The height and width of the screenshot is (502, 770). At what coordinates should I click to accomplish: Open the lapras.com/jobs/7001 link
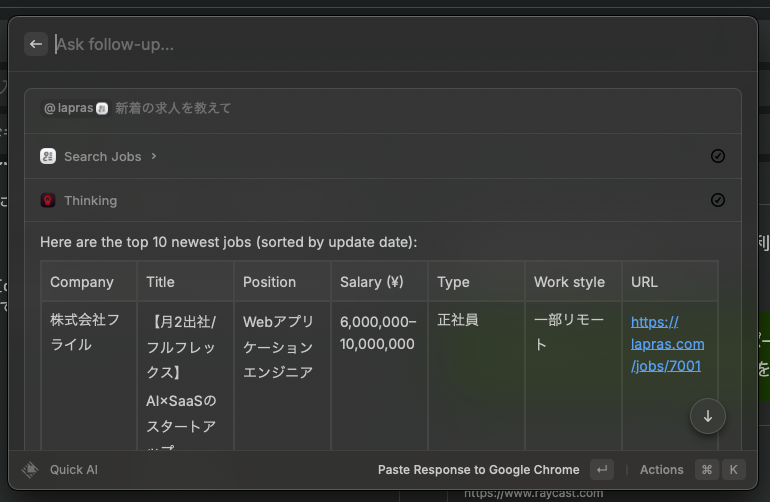(x=667, y=344)
